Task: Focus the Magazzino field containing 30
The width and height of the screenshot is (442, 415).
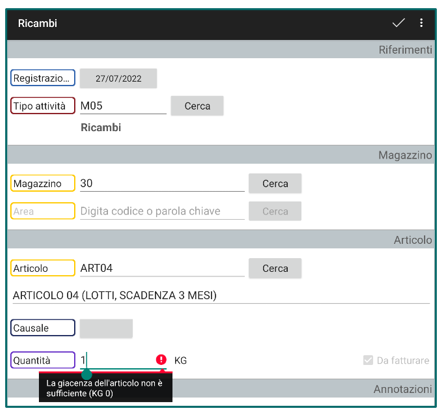Action: click(162, 183)
